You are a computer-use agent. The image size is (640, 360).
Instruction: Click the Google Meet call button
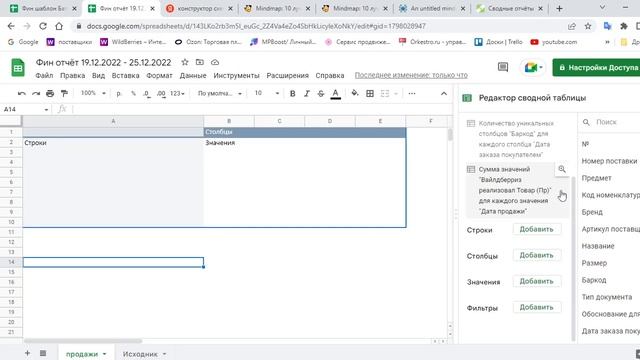click(533, 67)
